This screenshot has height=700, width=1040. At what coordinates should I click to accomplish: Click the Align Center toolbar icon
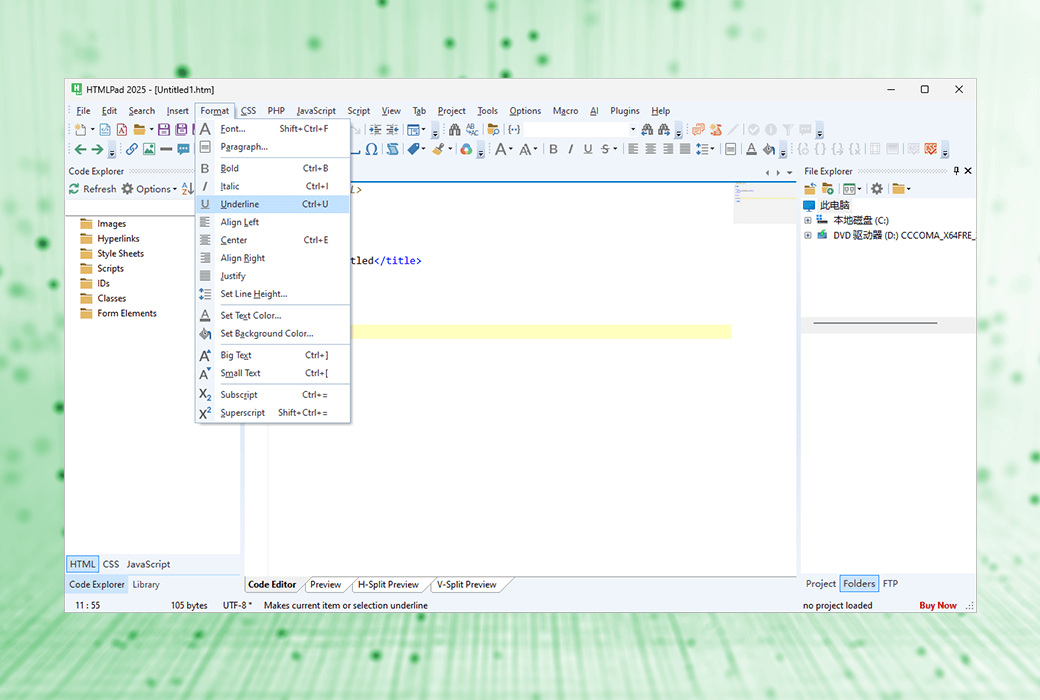point(651,149)
